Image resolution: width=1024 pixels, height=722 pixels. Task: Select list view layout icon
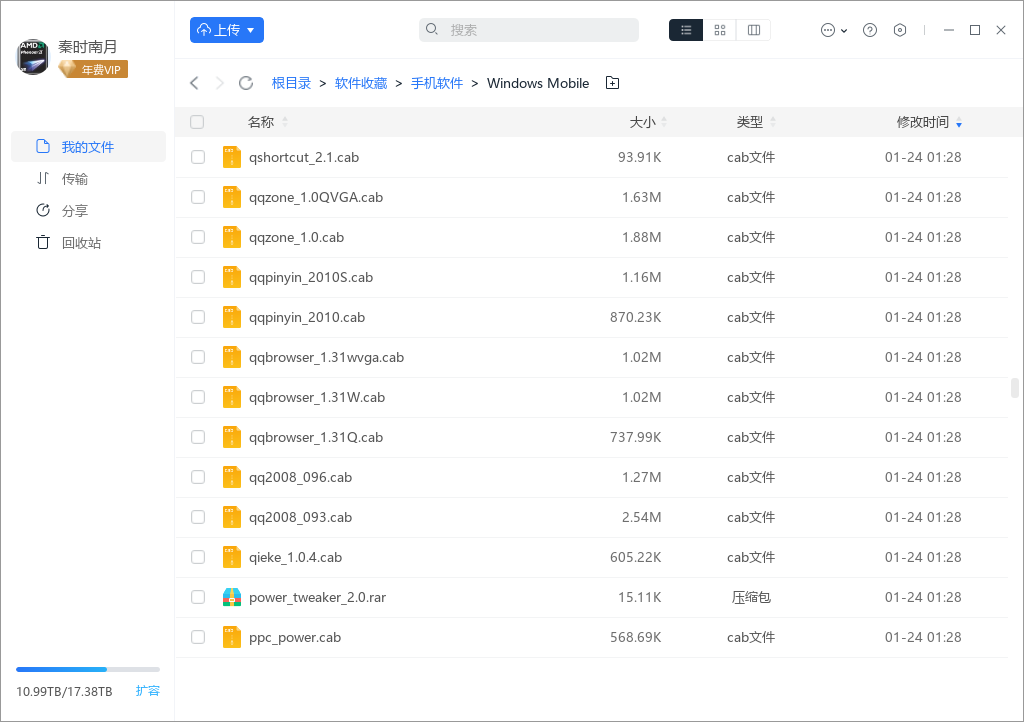click(x=686, y=30)
